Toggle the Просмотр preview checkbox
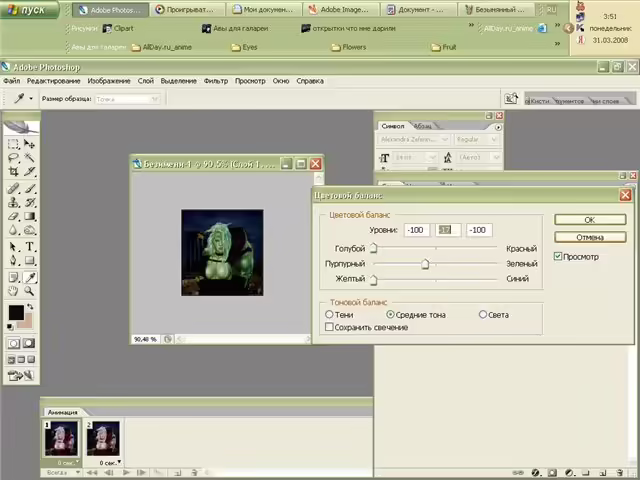 pyautogui.click(x=558, y=256)
